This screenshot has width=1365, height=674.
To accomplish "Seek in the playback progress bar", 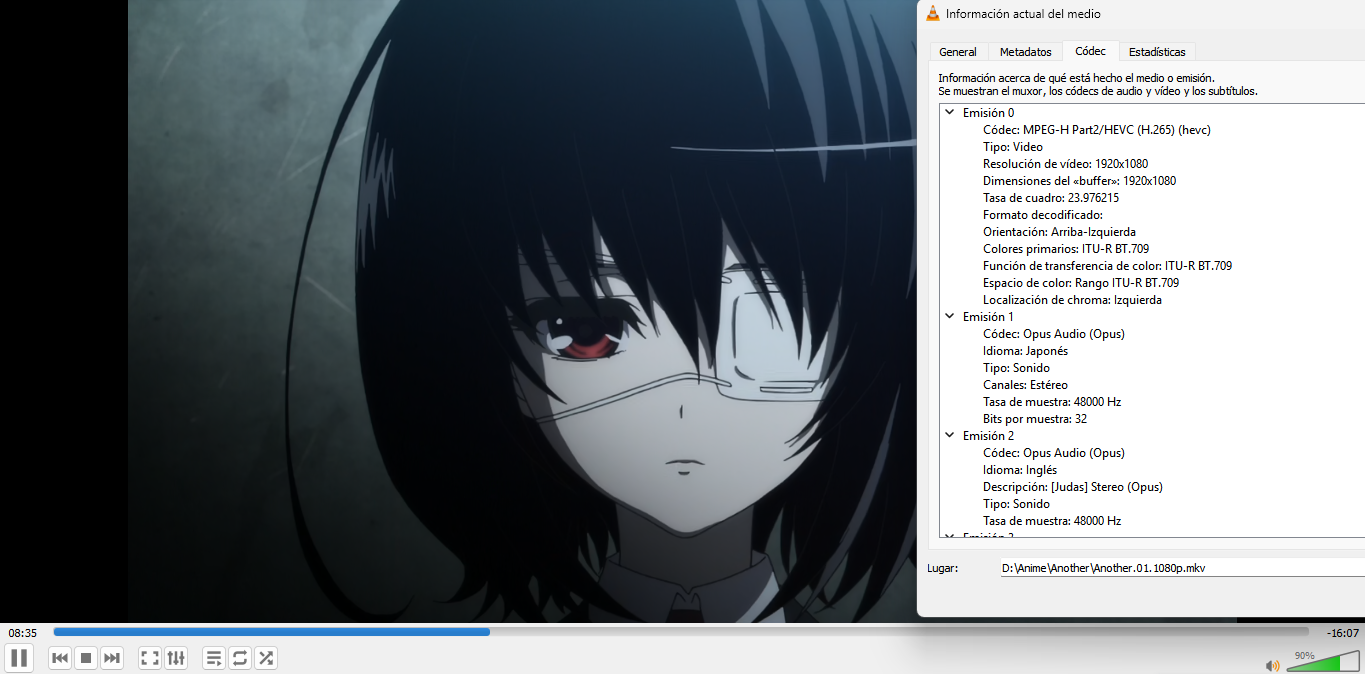I will (x=681, y=632).
